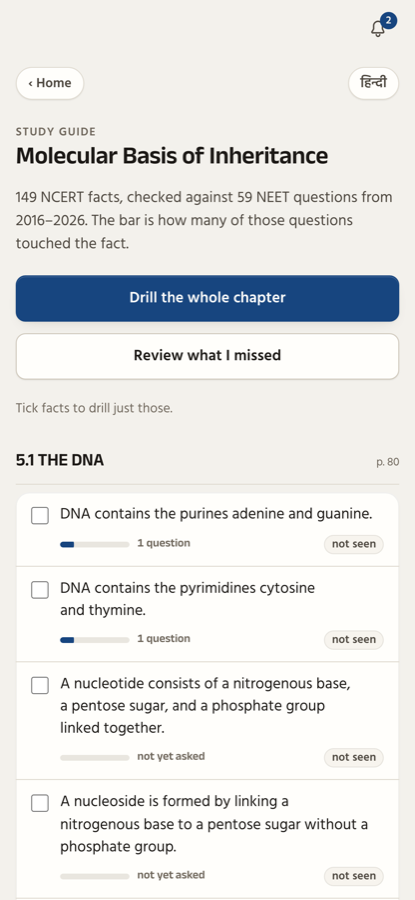Viewport: 415px width, 900px height.
Task: Click the empty bar under nucleotide fact
Action: click(x=95, y=758)
